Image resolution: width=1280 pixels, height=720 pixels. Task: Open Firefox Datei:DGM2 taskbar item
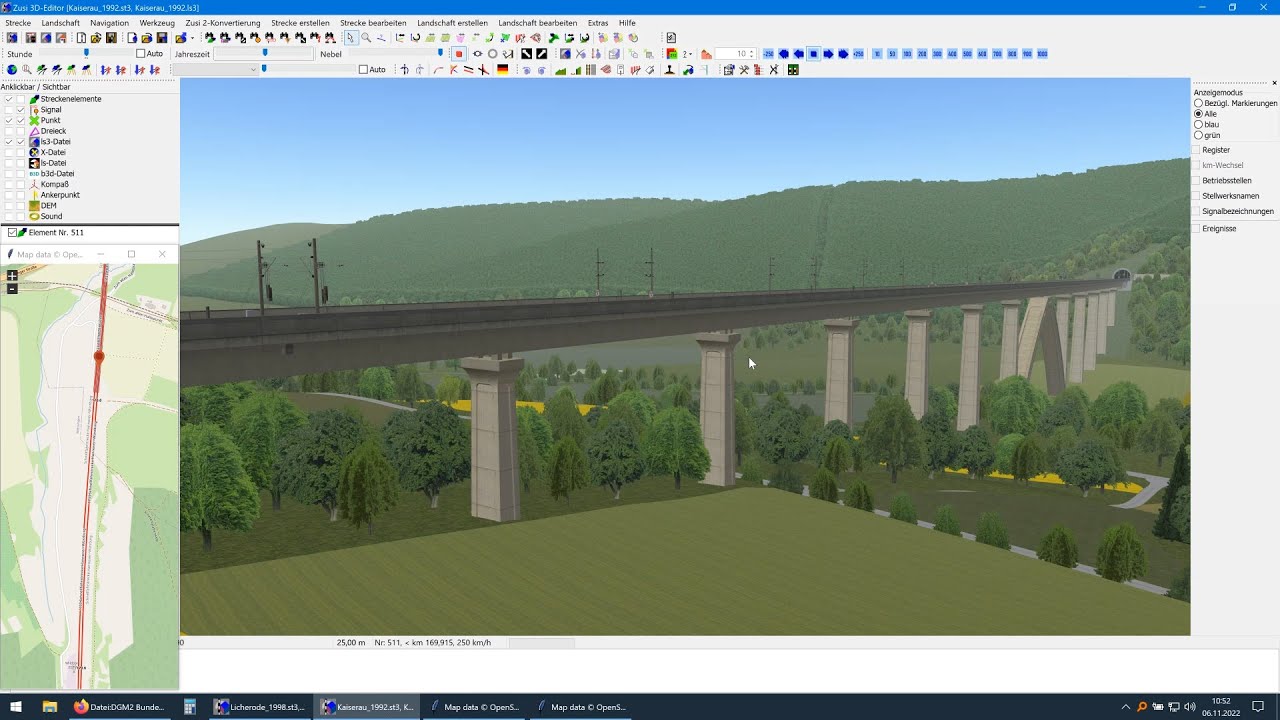click(118, 707)
